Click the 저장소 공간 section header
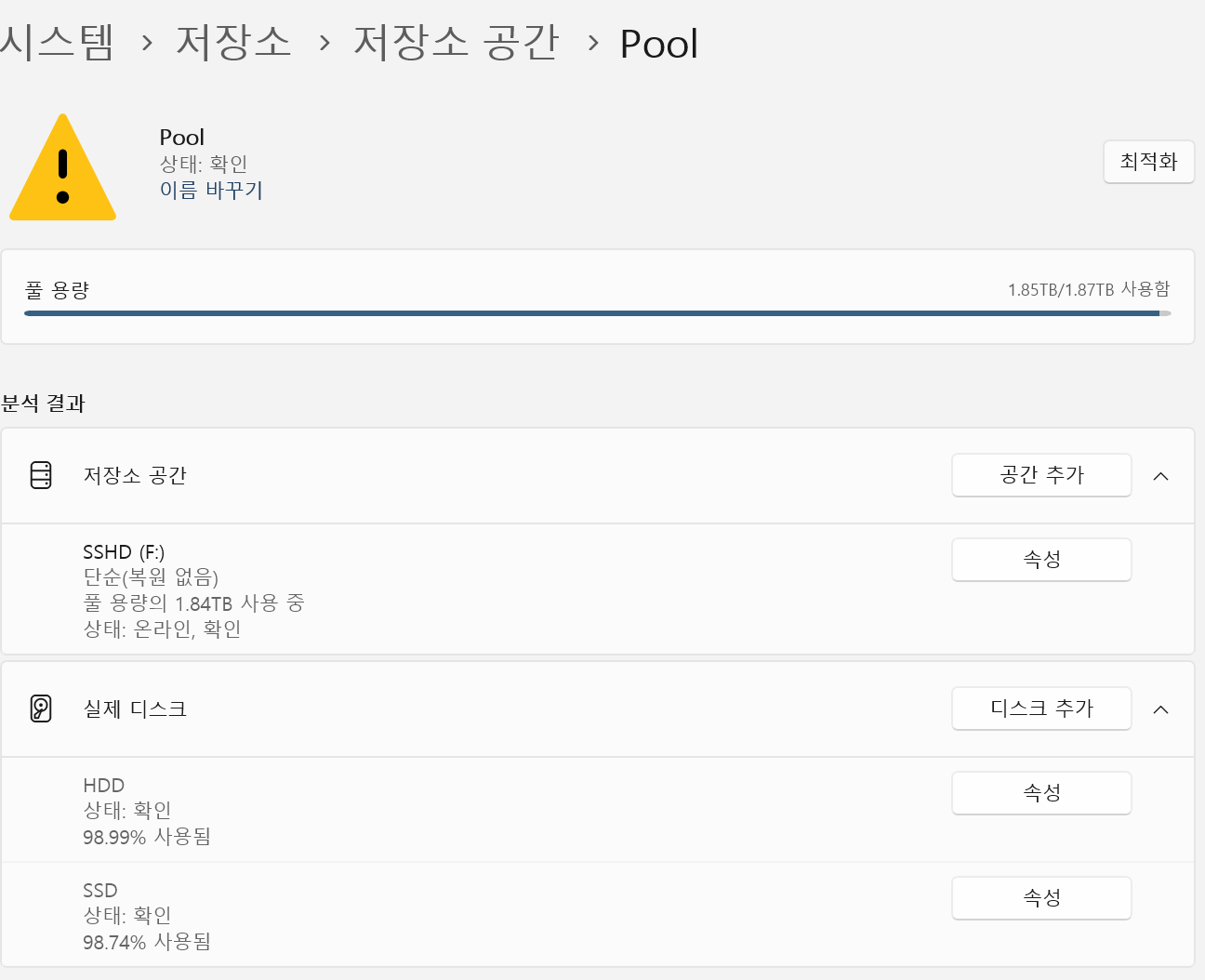The height and width of the screenshot is (980, 1205). click(x=598, y=476)
